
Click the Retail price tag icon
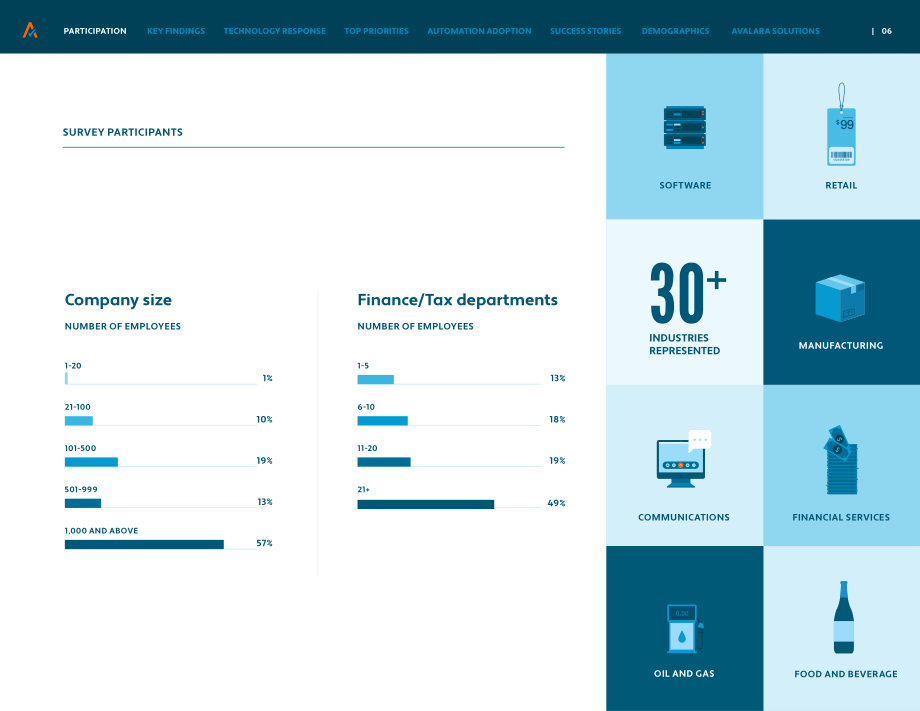pos(841,124)
